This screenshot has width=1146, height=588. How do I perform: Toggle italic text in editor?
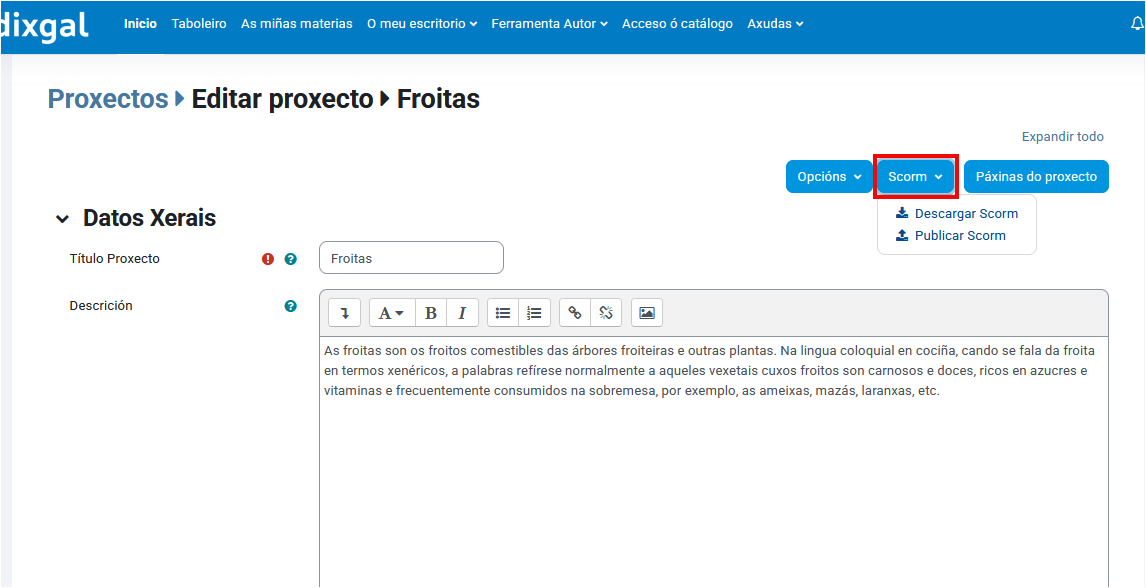[462, 313]
